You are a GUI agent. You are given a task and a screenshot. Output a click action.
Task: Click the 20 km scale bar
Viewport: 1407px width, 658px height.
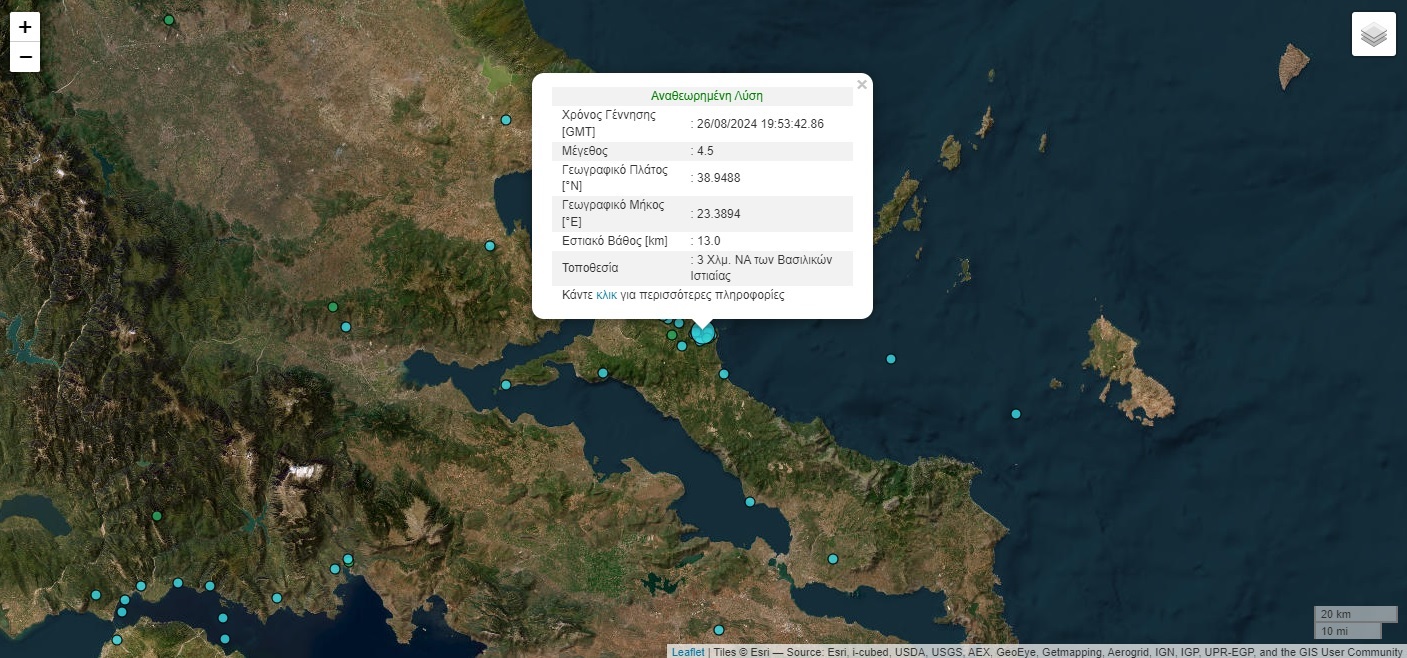1354,613
